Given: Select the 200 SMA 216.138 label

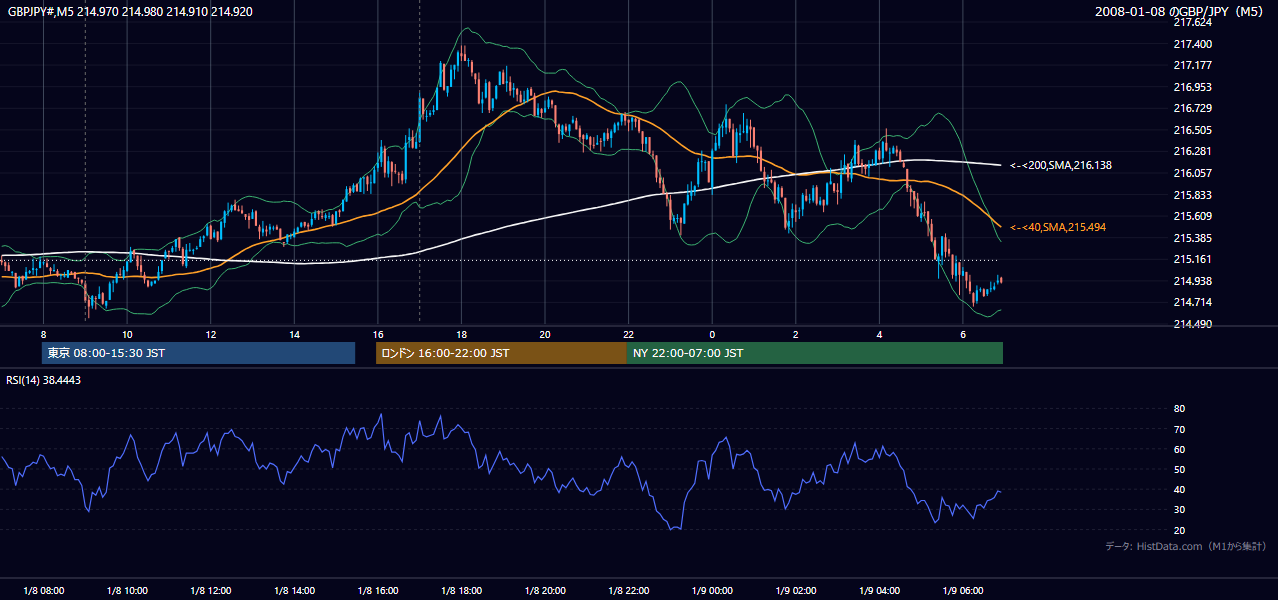Looking at the screenshot, I should point(1061,165).
